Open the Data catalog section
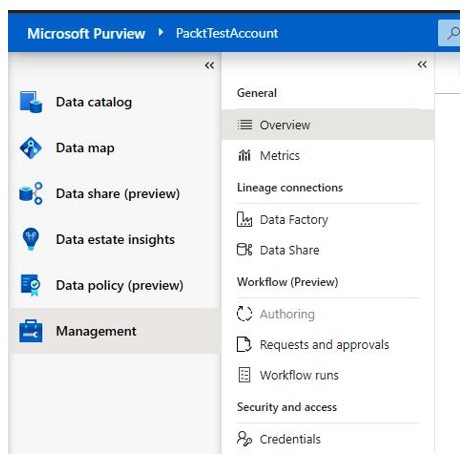The width and height of the screenshot is (470, 466). point(114,102)
